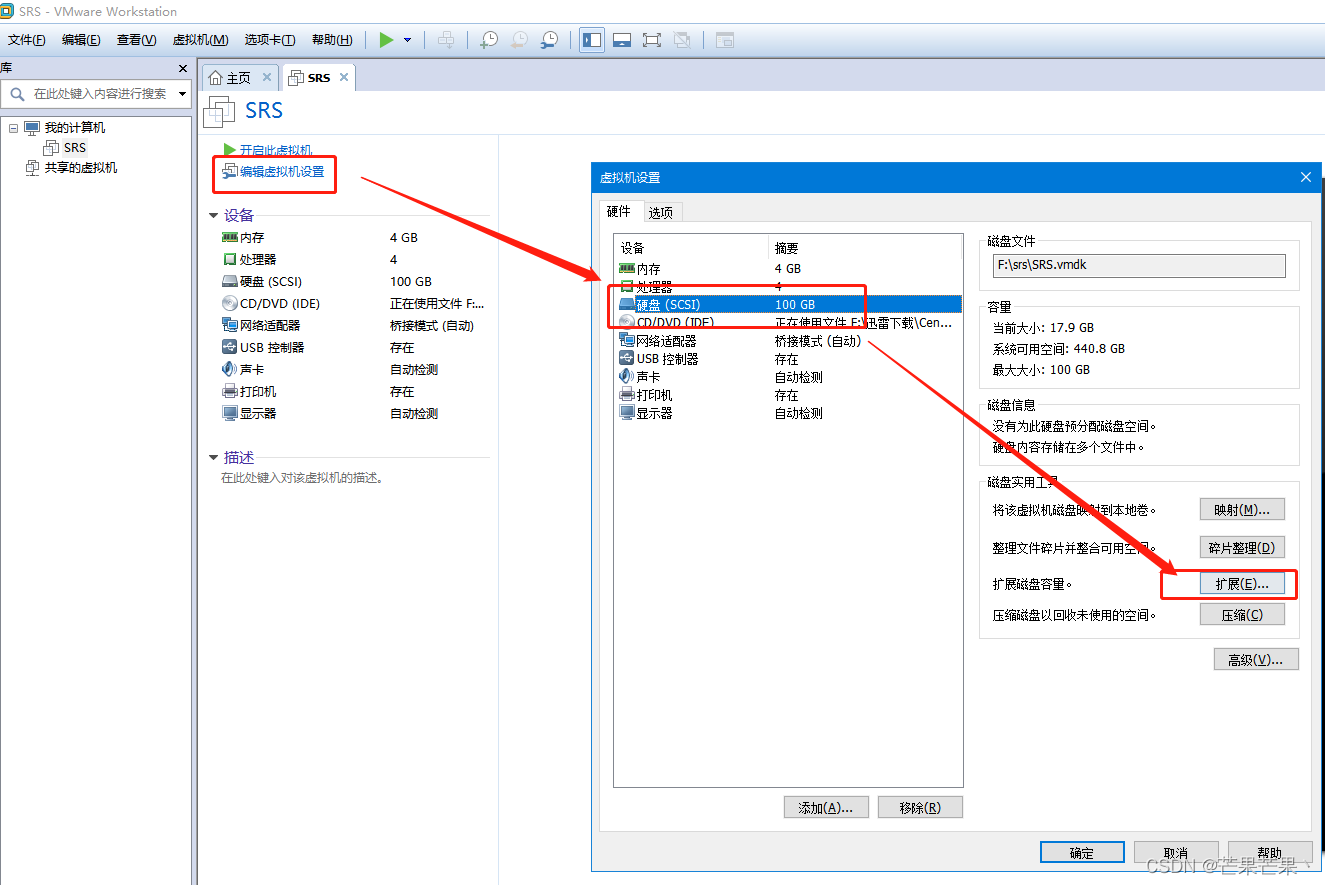Open the power options dropdown arrow

click(x=407, y=40)
